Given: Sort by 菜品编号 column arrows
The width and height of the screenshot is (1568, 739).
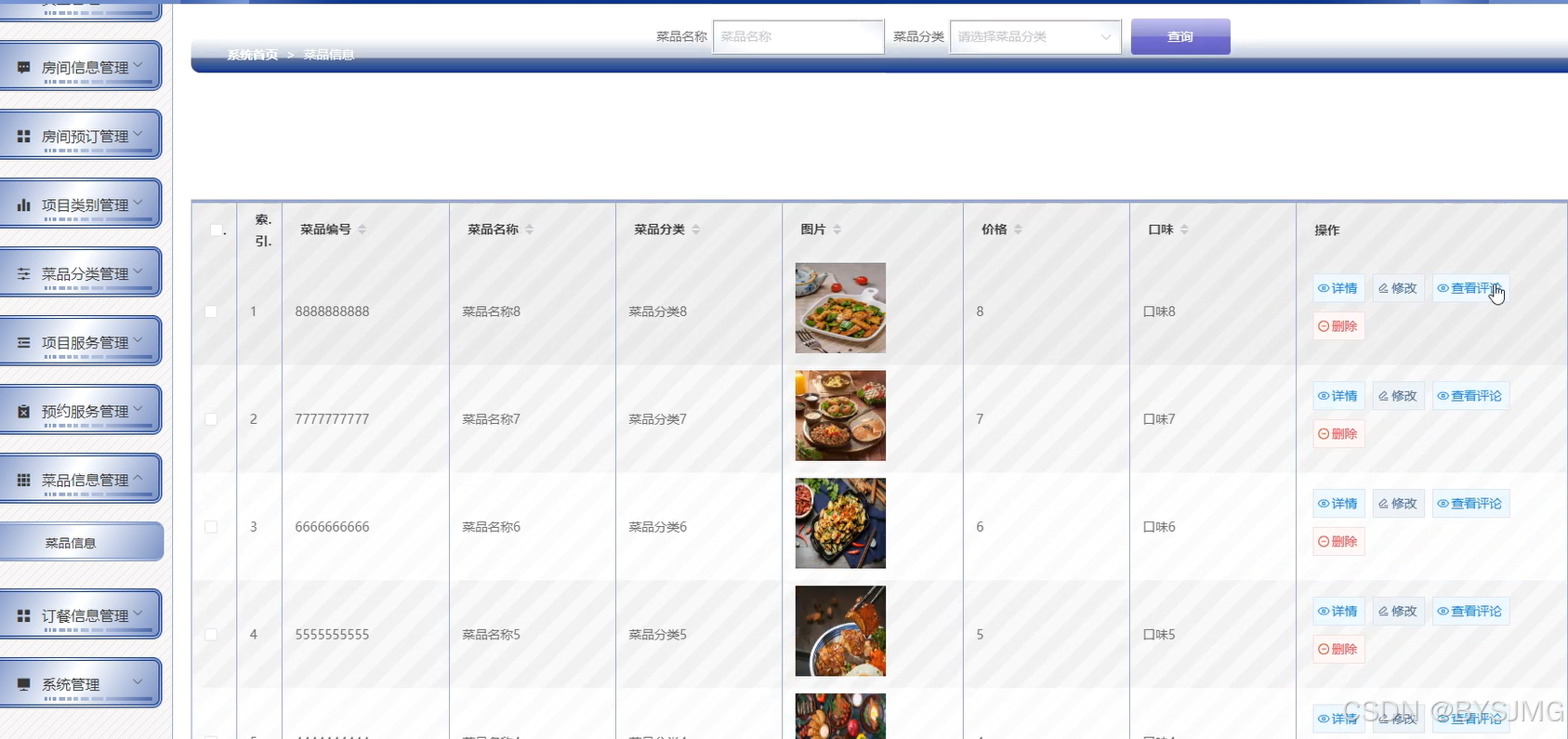Looking at the screenshot, I should (362, 230).
